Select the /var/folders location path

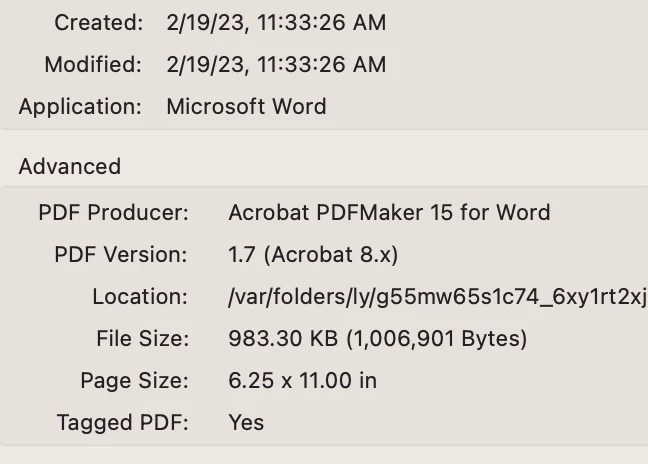coord(437,297)
